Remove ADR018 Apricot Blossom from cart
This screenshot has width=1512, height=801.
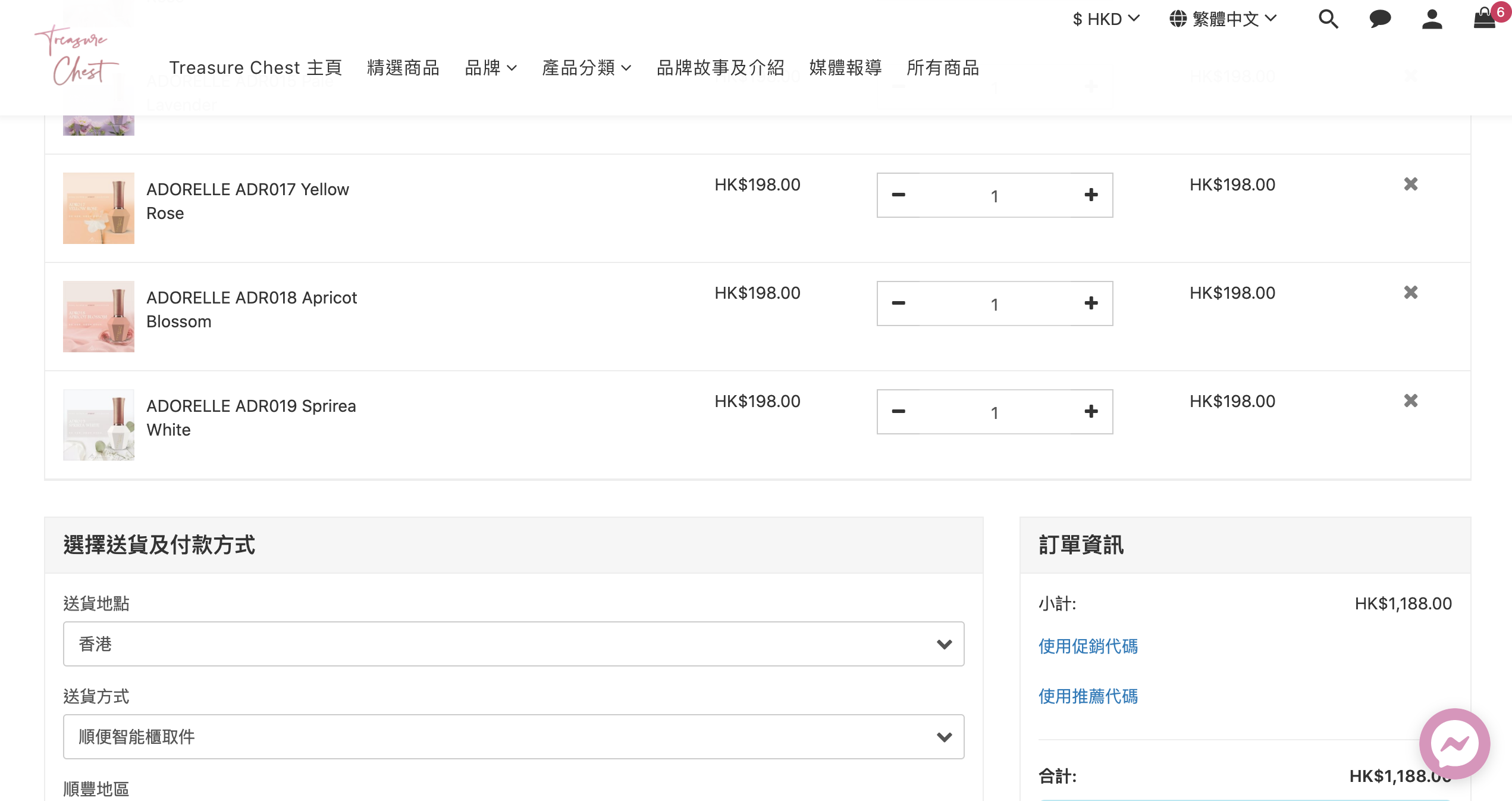(1411, 293)
